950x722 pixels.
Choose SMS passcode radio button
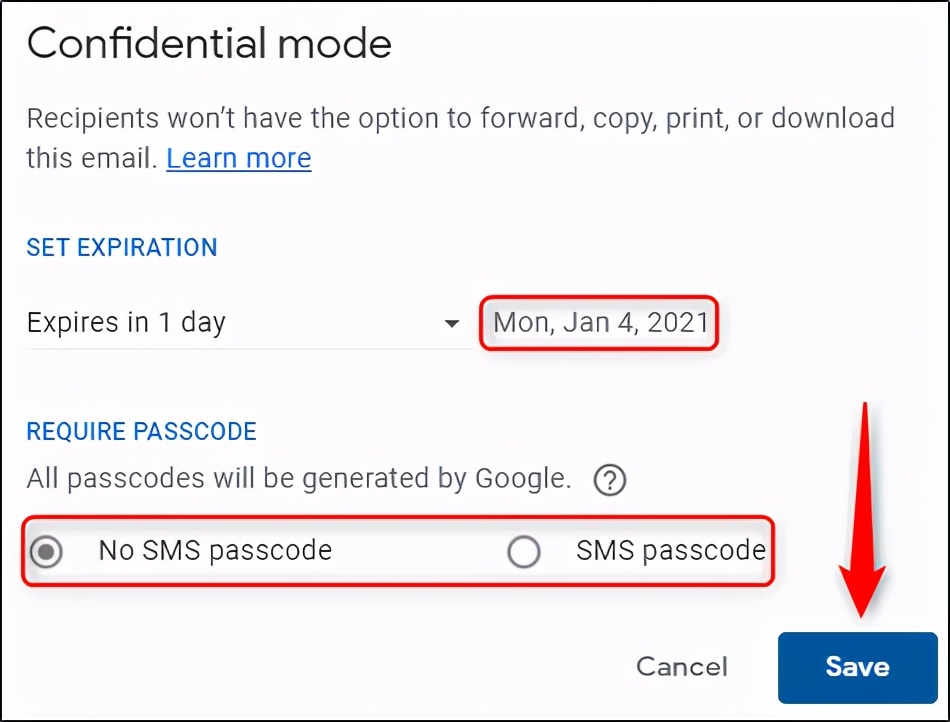point(524,551)
